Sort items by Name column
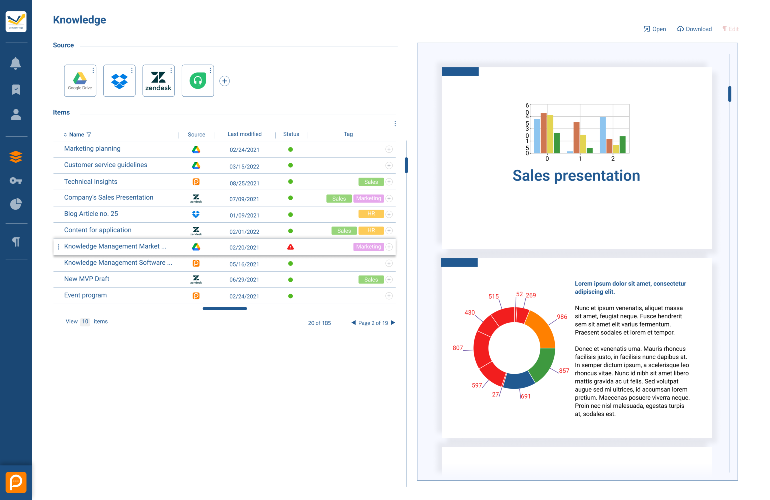The width and height of the screenshot is (770, 500). (x=77, y=134)
